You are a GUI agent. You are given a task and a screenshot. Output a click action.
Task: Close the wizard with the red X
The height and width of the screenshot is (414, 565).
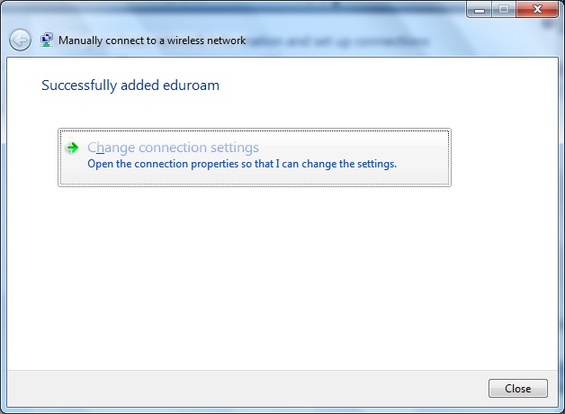click(537, 9)
